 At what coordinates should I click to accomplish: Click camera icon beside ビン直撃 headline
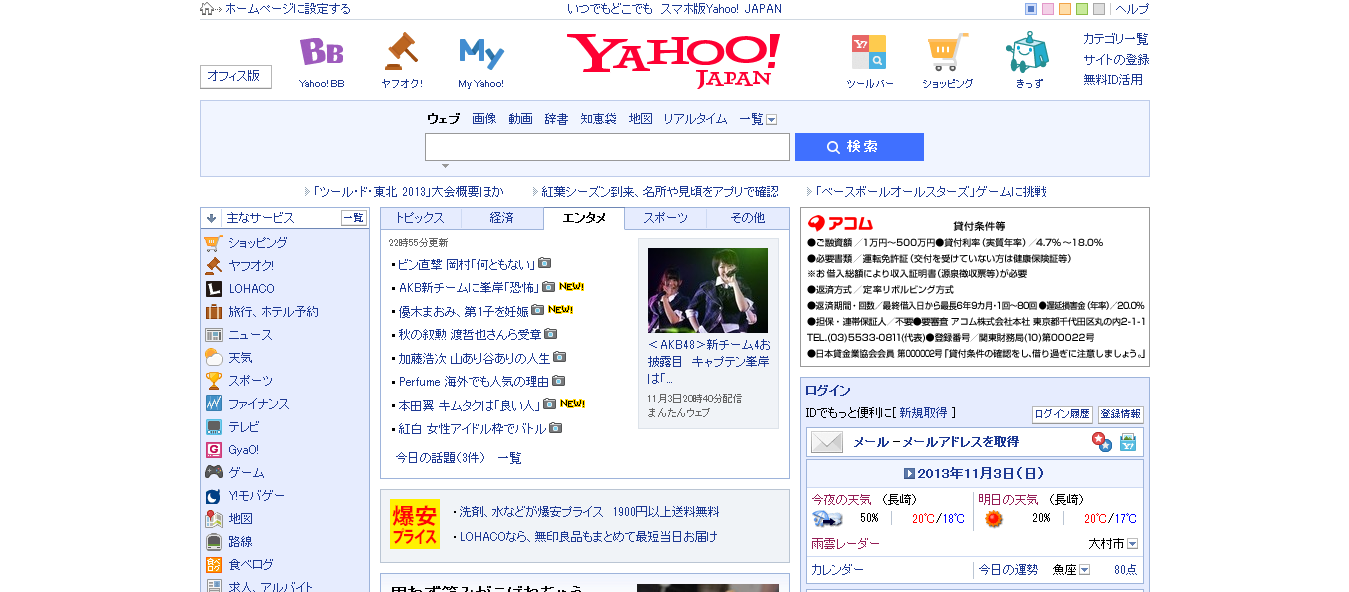(544, 263)
